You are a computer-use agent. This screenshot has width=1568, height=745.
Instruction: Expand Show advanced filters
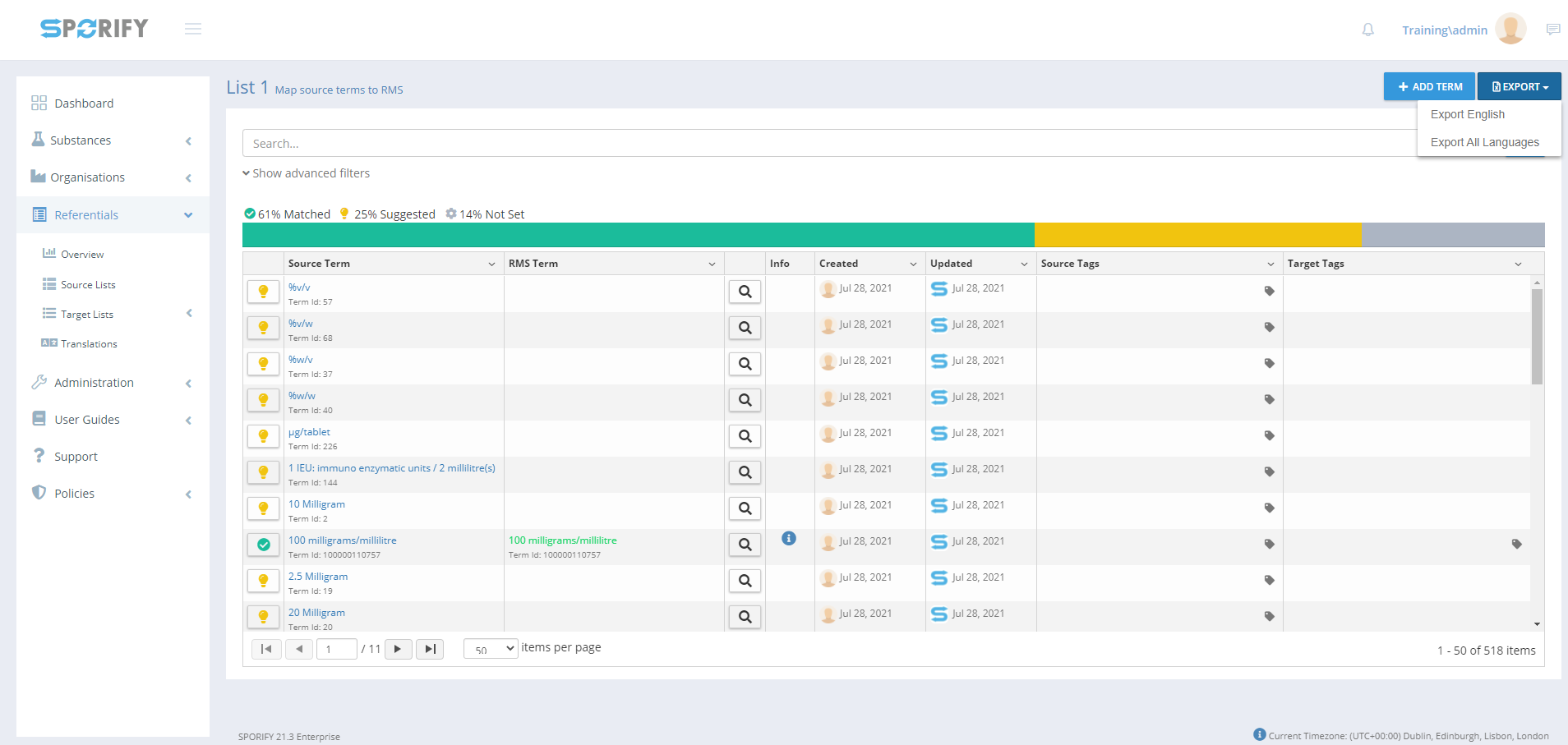[306, 173]
